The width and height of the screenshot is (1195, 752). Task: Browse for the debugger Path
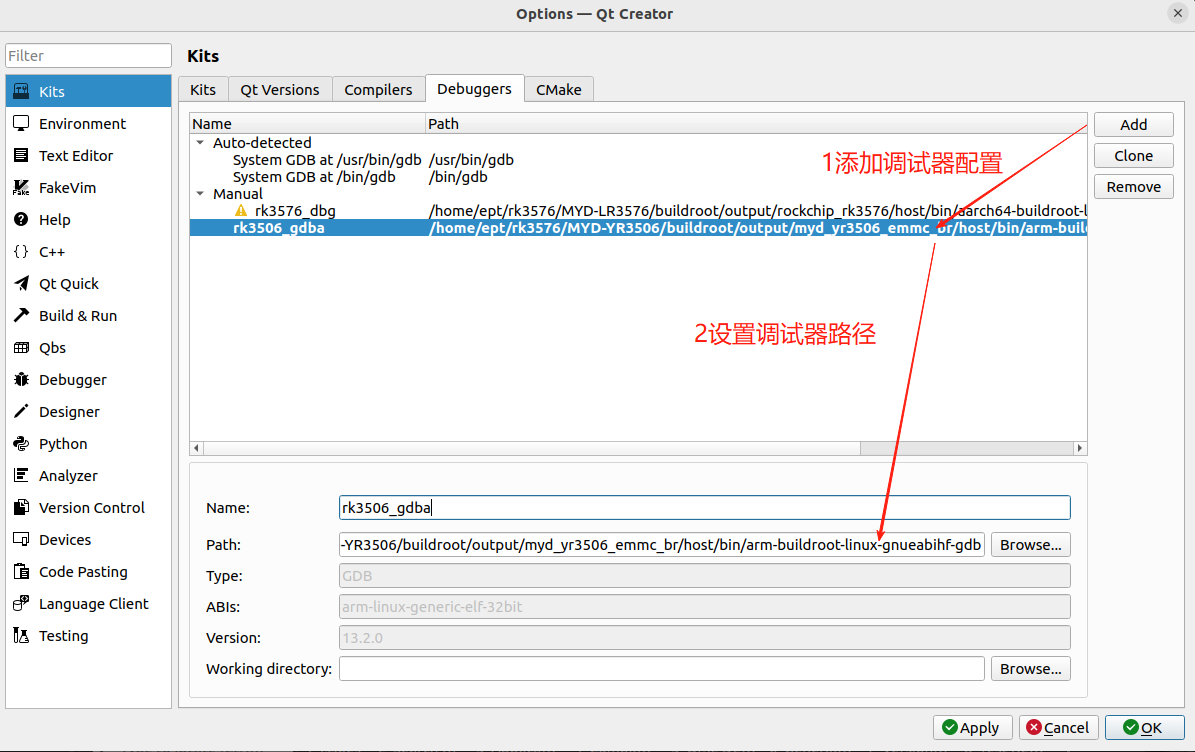(1030, 545)
